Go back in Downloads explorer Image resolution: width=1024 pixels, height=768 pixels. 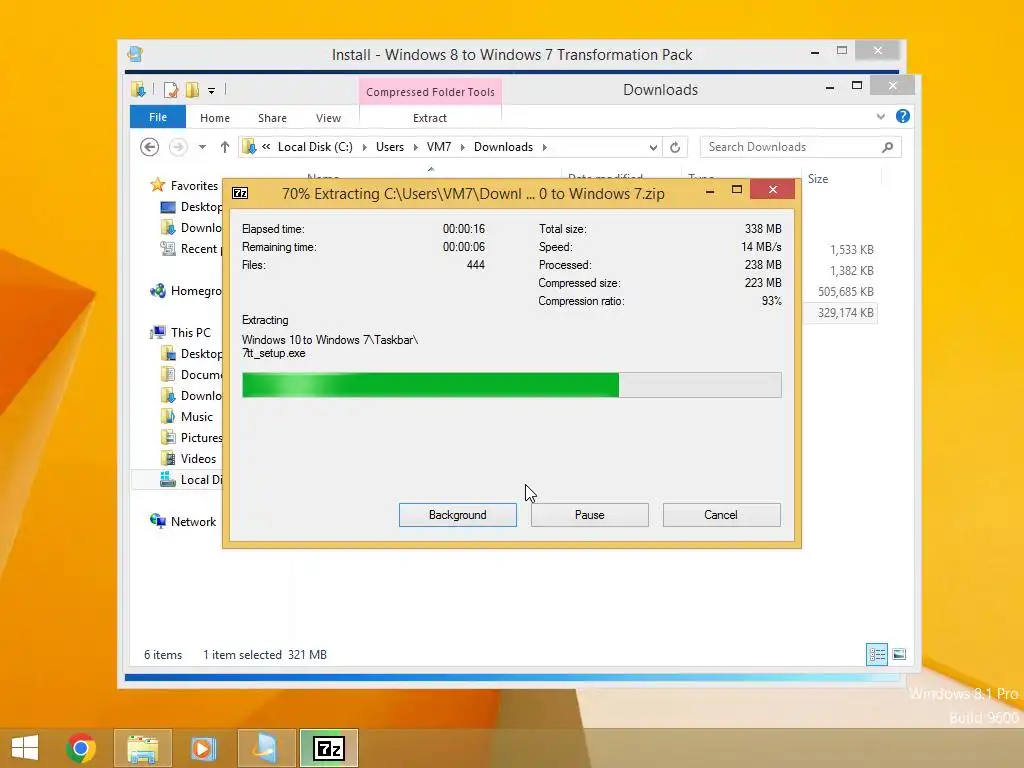(x=150, y=147)
